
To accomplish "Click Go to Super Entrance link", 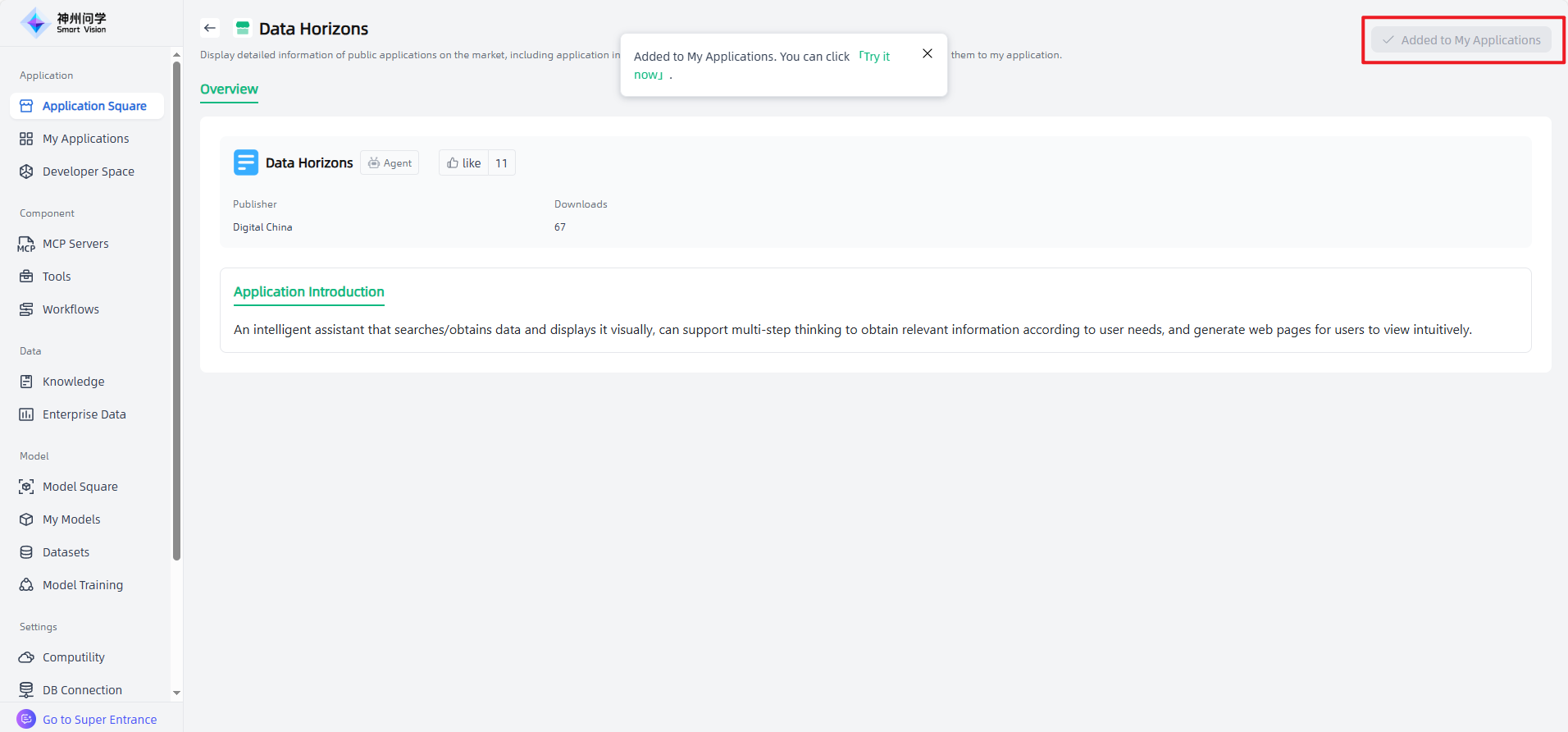I will click(99, 720).
